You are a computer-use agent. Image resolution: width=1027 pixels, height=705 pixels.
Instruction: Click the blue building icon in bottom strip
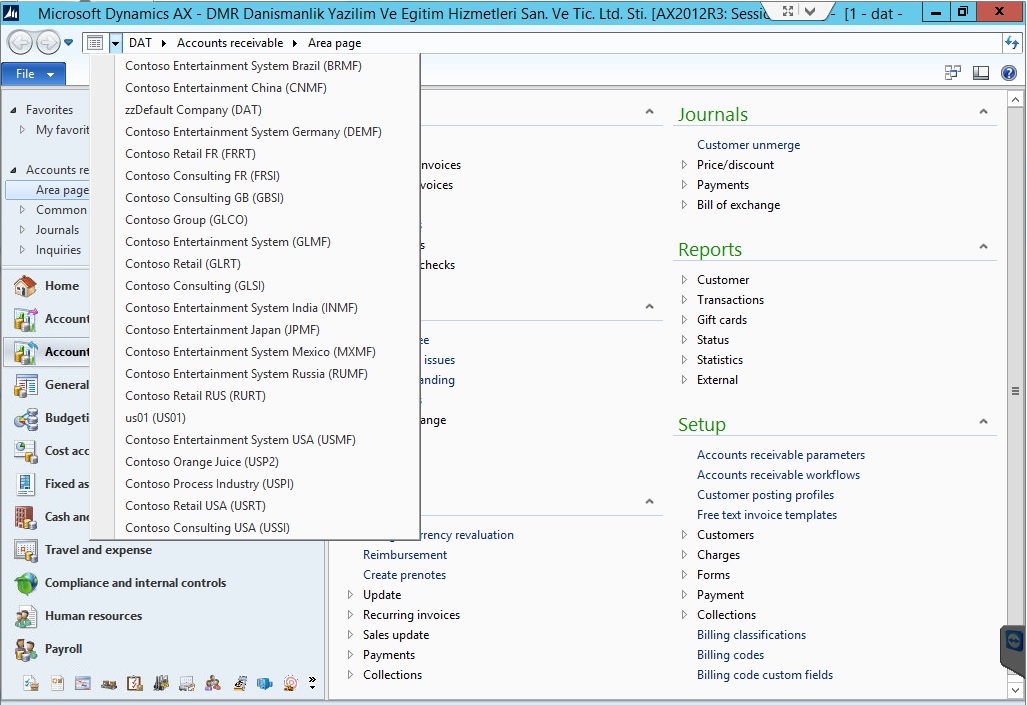point(265,684)
